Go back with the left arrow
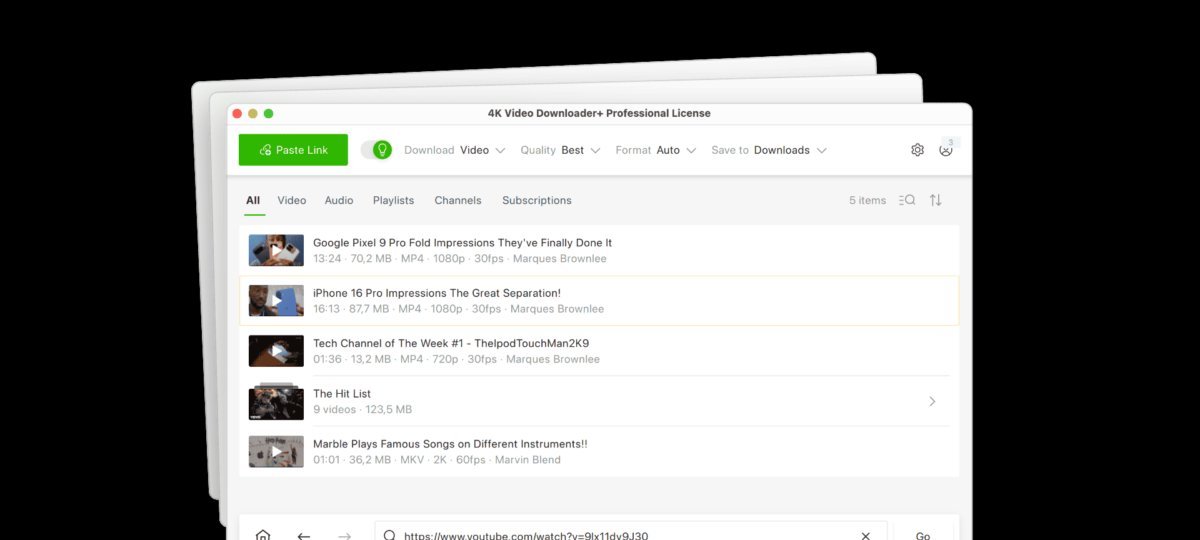 pos(304,536)
